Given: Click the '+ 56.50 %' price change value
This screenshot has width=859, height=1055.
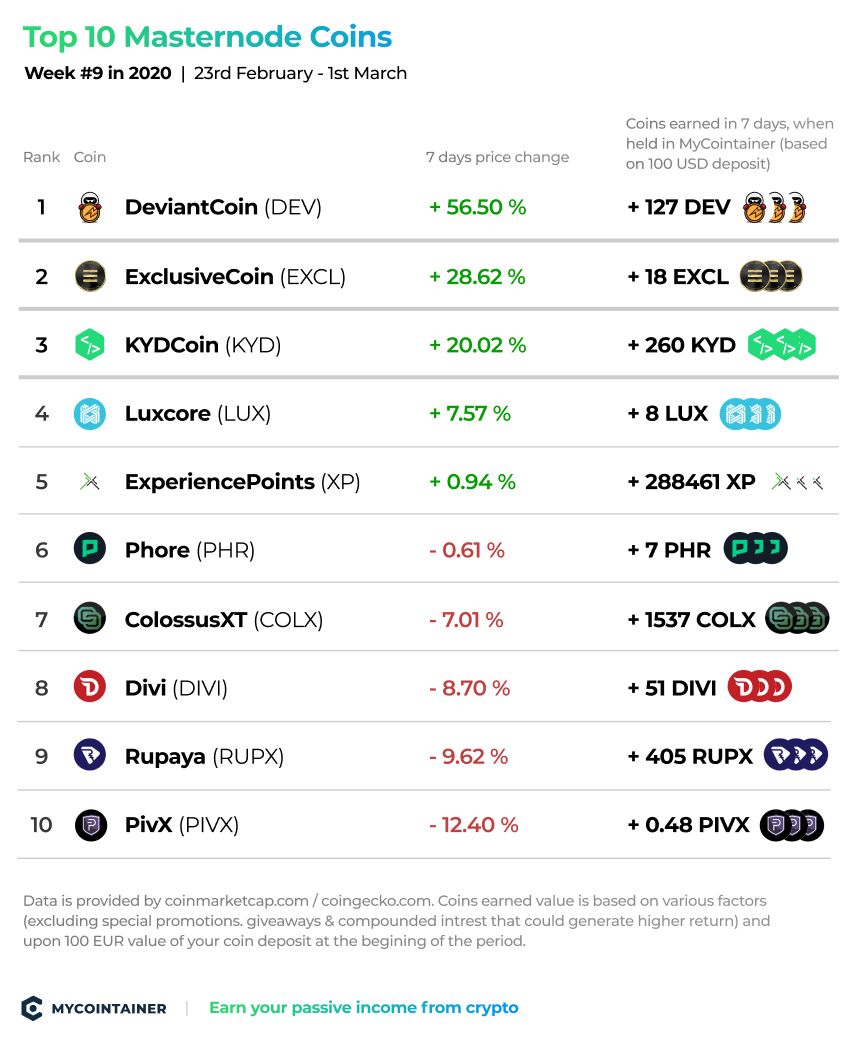Looking at the screenshot, I should click(478, 207).
